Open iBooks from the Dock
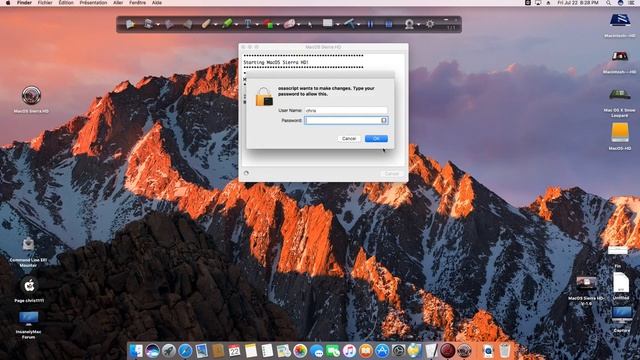Image resolution: width=640 pixels, height=360 pixels. coord(365,351)
